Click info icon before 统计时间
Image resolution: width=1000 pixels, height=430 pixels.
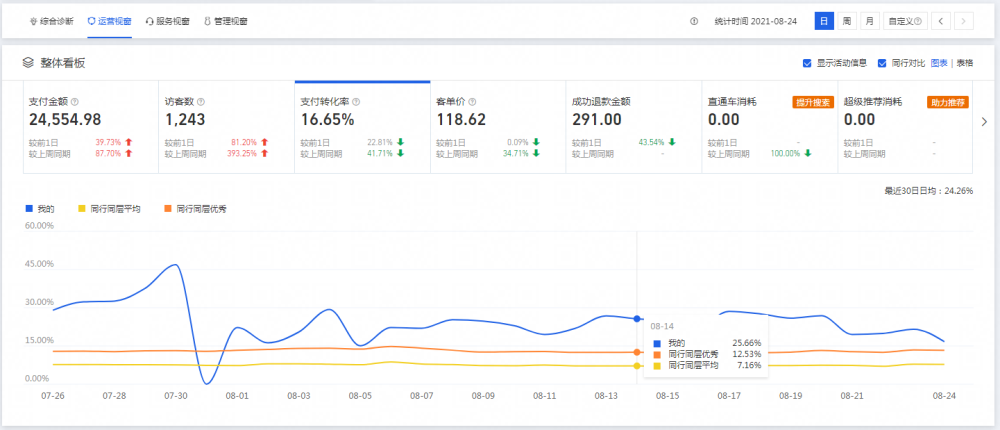[x=694, y=21]
